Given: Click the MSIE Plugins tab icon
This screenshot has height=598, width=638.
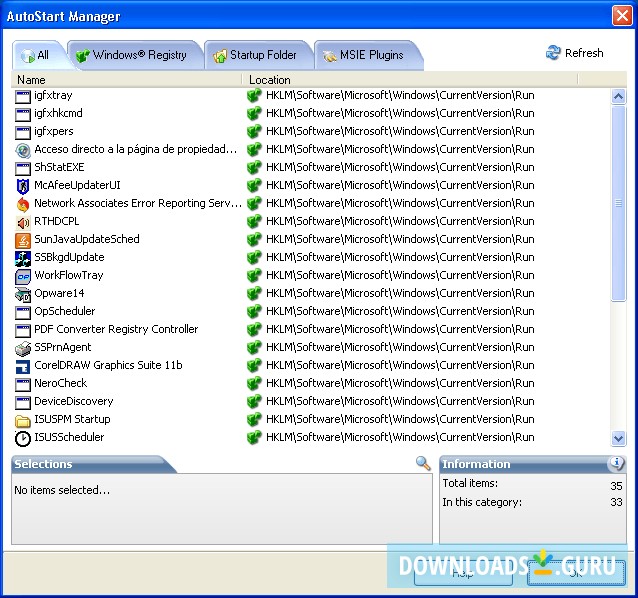Looking at the screenshot, I should tap(330, 56).
